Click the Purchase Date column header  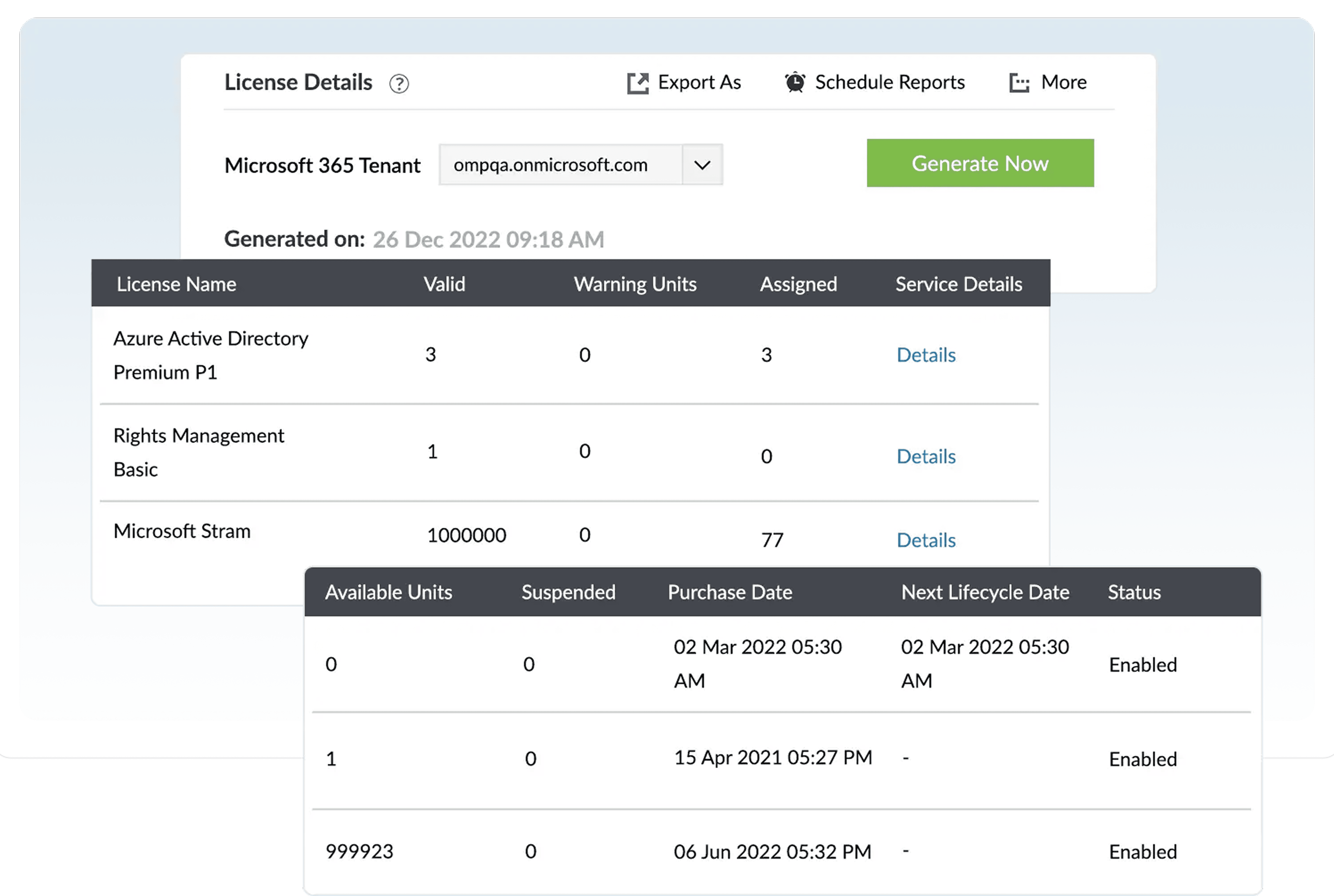coord(729,592)
